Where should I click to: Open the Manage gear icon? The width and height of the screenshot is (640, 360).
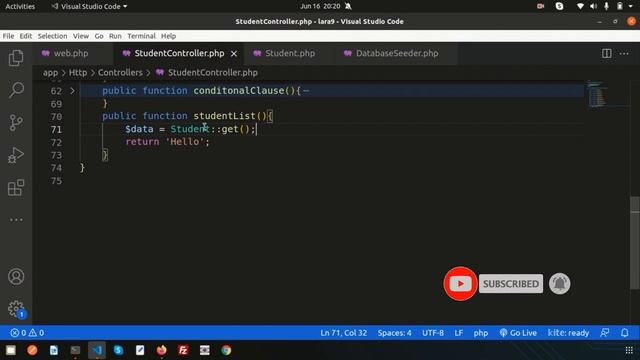[16, 309]
